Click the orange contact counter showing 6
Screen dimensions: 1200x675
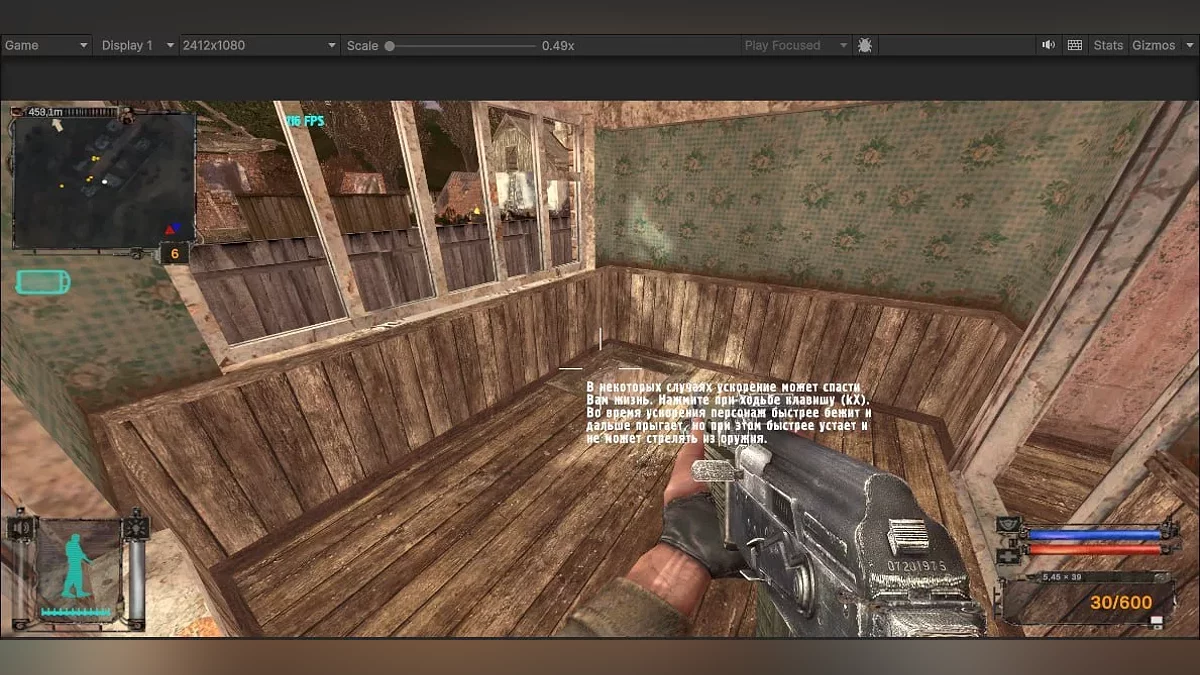point(174,254)
